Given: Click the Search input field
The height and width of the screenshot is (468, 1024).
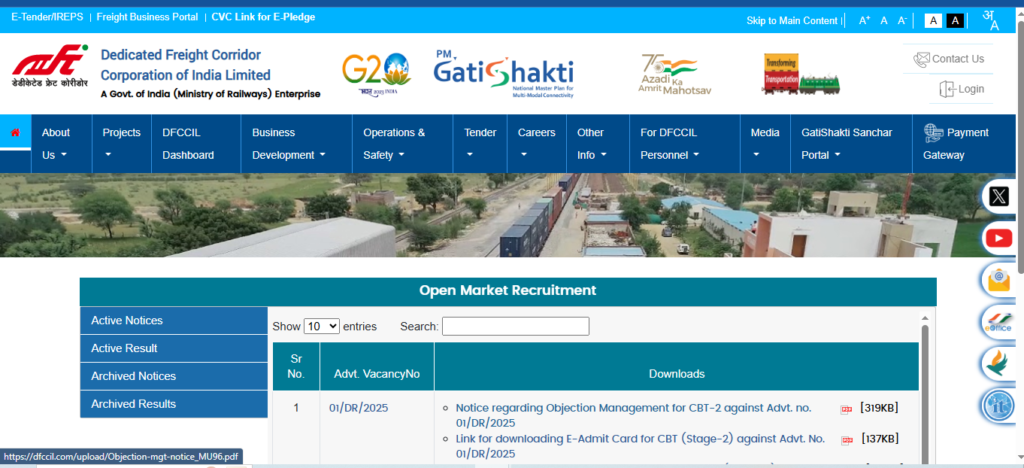Looking at the screenshot, I should [x=515, y=326].
